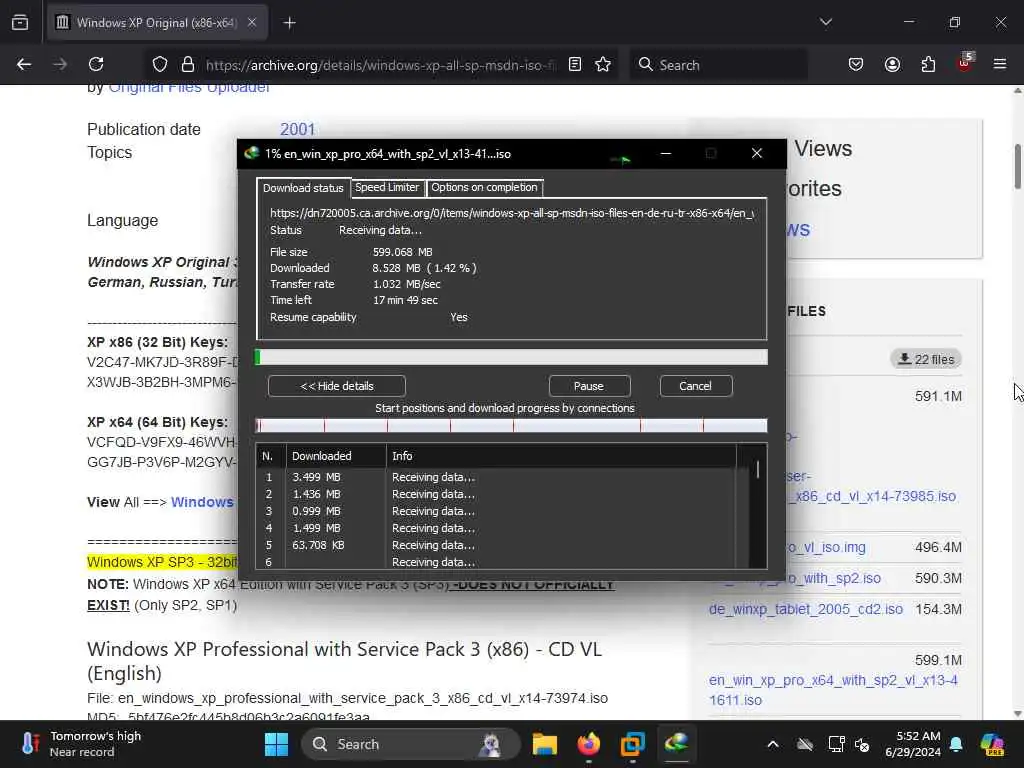List all tabs dropdown arrow
Screen dimensions: 1024x768
826,22
